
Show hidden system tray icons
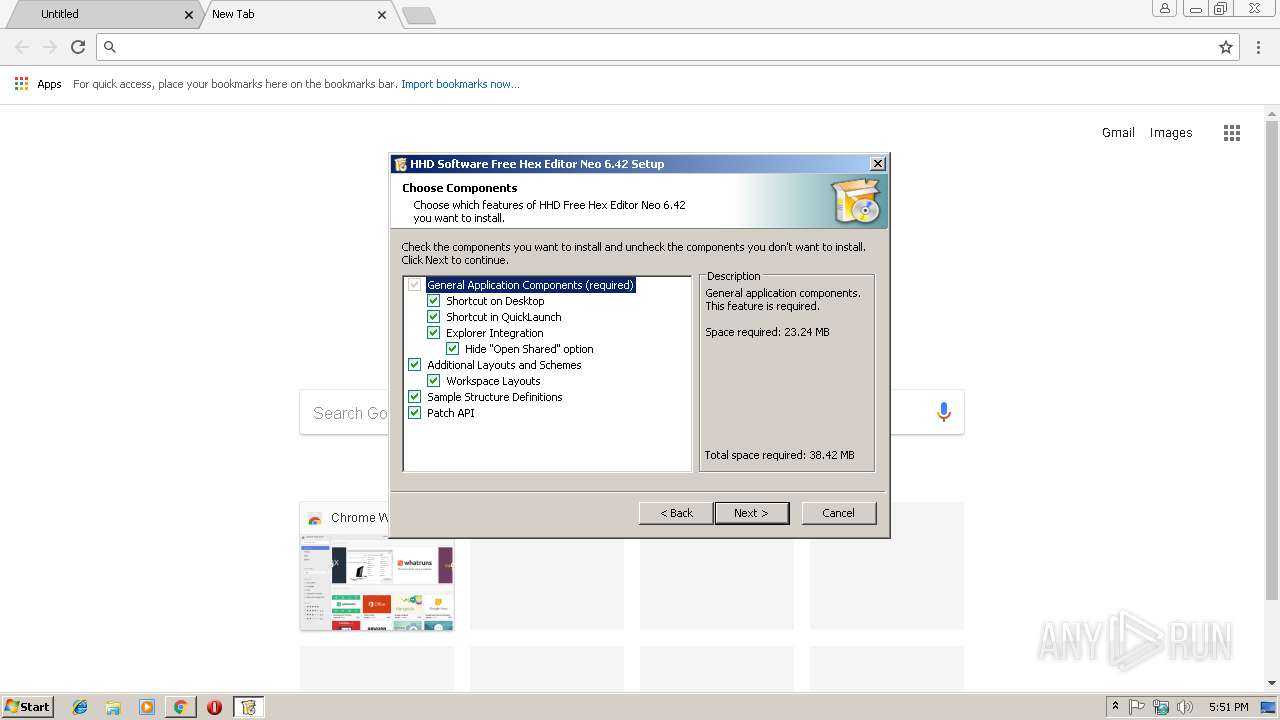coord(1115,706)
